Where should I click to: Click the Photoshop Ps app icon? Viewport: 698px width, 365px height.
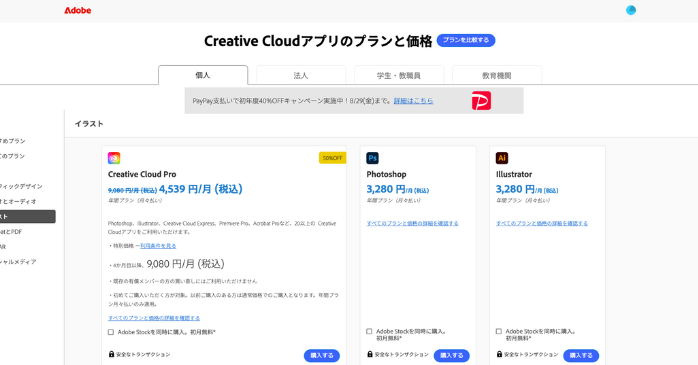click(x=373, y=158)
